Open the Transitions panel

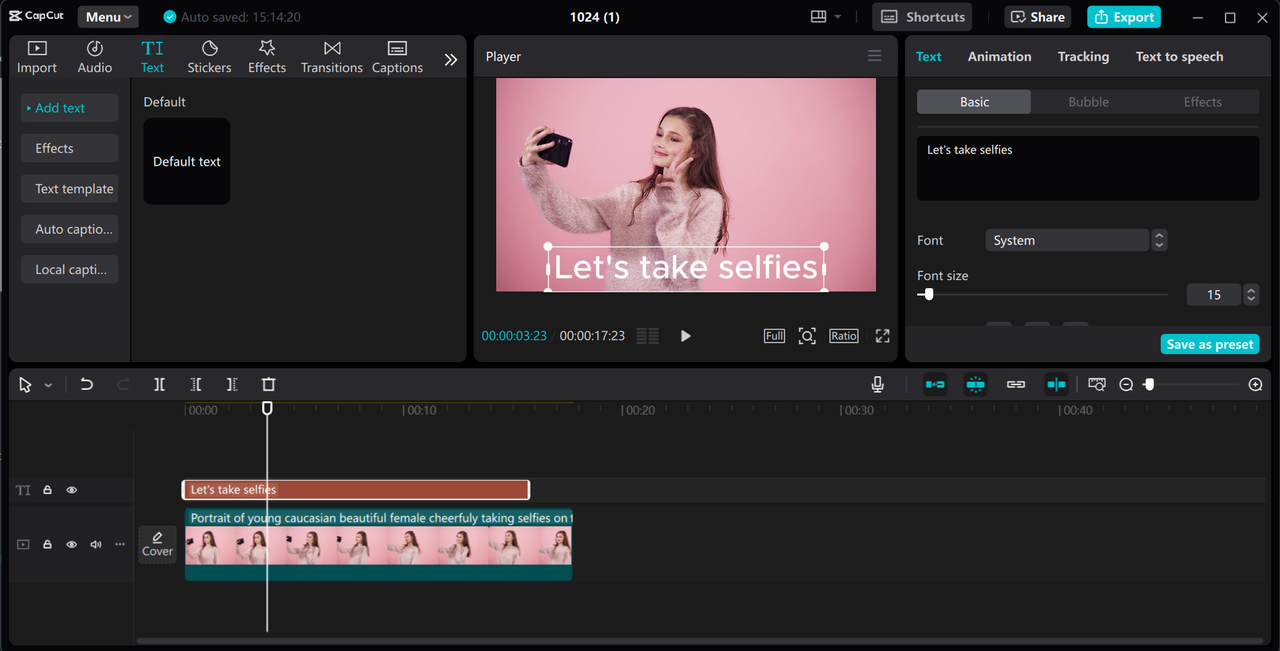[x=332, y=57]
